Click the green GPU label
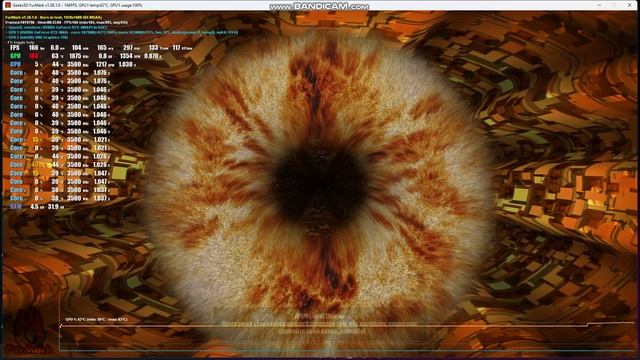Screen dimensions: 640x360 [x=15, y=56]
